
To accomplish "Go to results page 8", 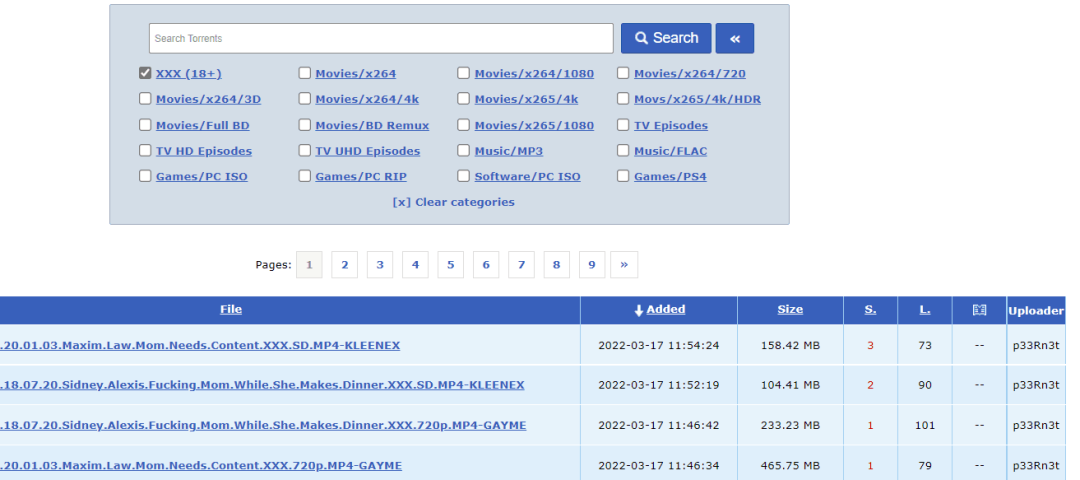I will click(557, 264).
